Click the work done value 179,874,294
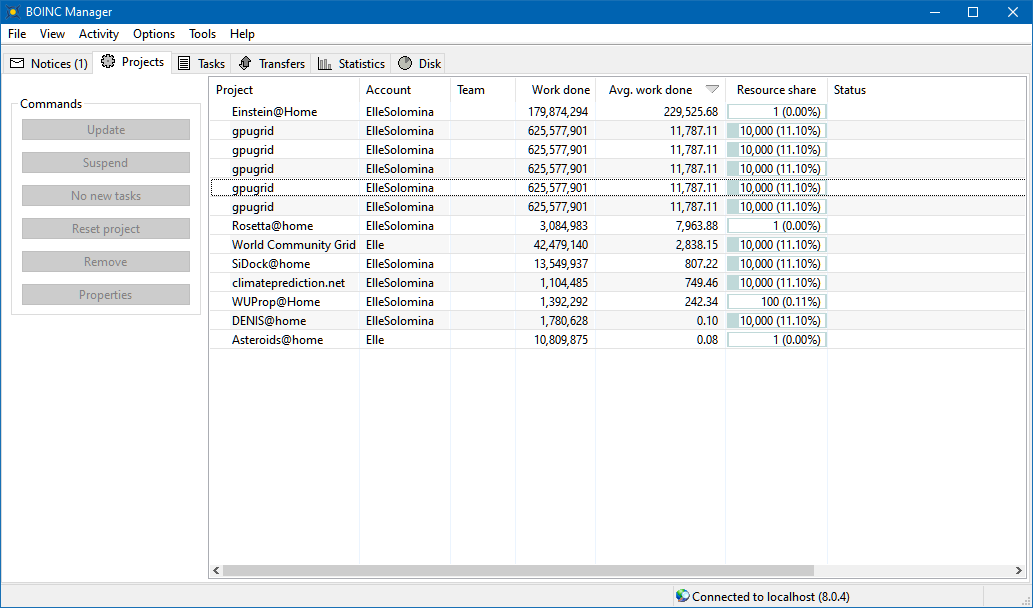The width and height of the screenshot is (1033, 608). (x=558, y=112)
